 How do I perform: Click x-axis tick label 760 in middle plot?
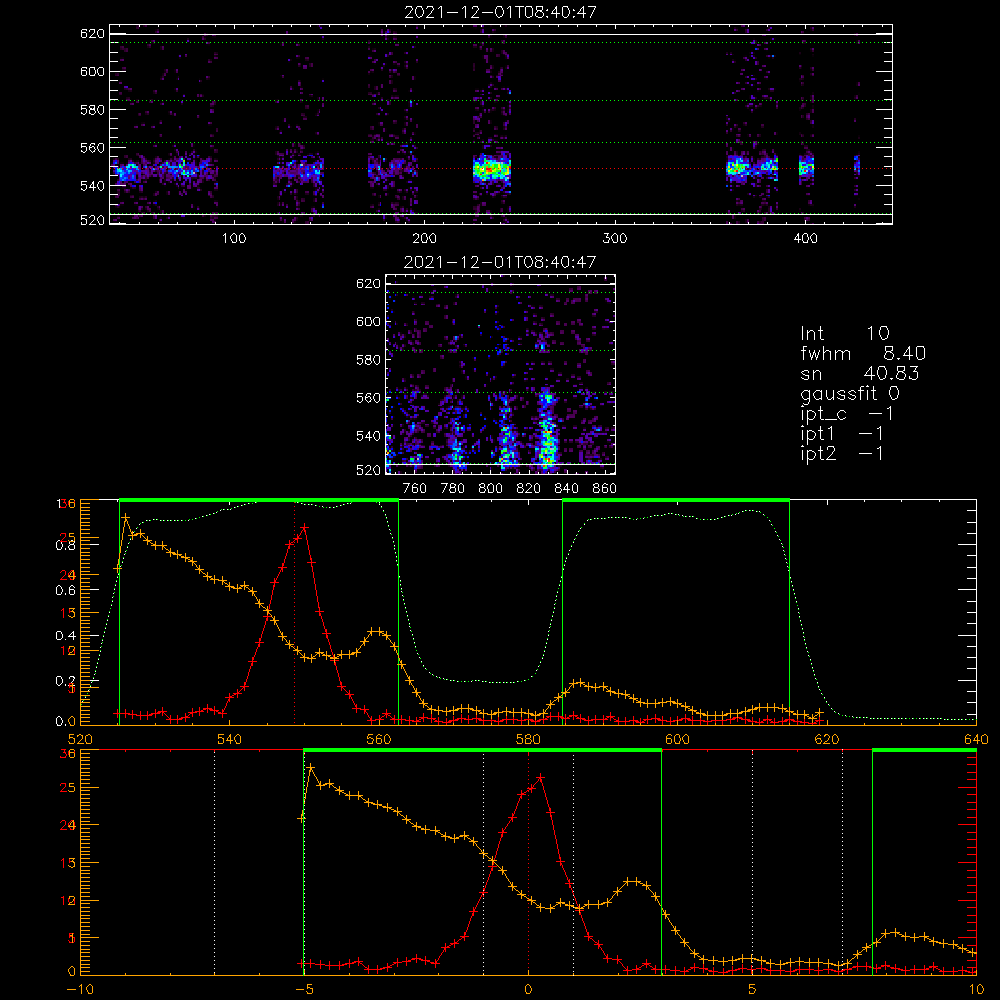(x=415, y=488)
